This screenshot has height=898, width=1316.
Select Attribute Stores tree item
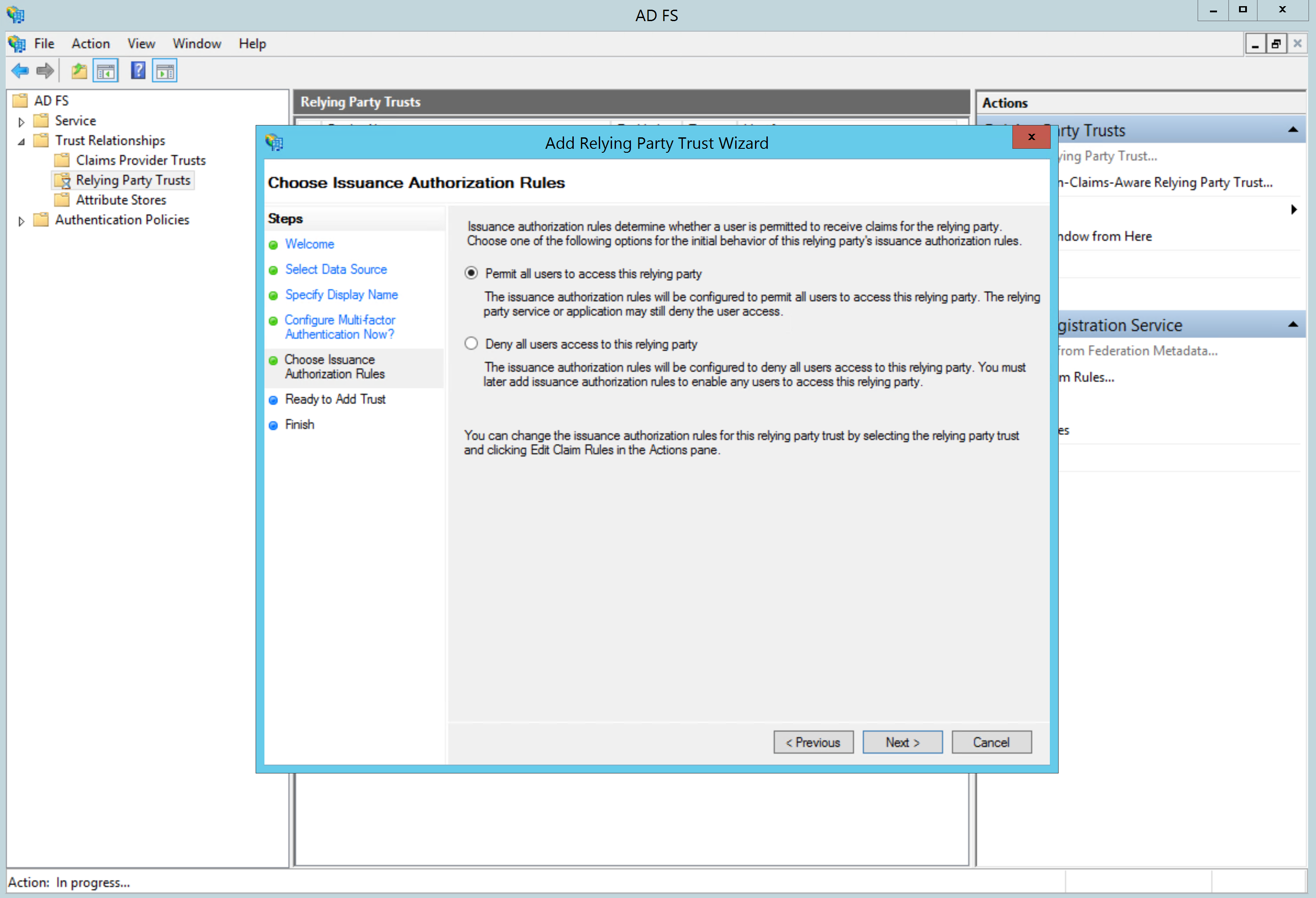coord(121,200)
